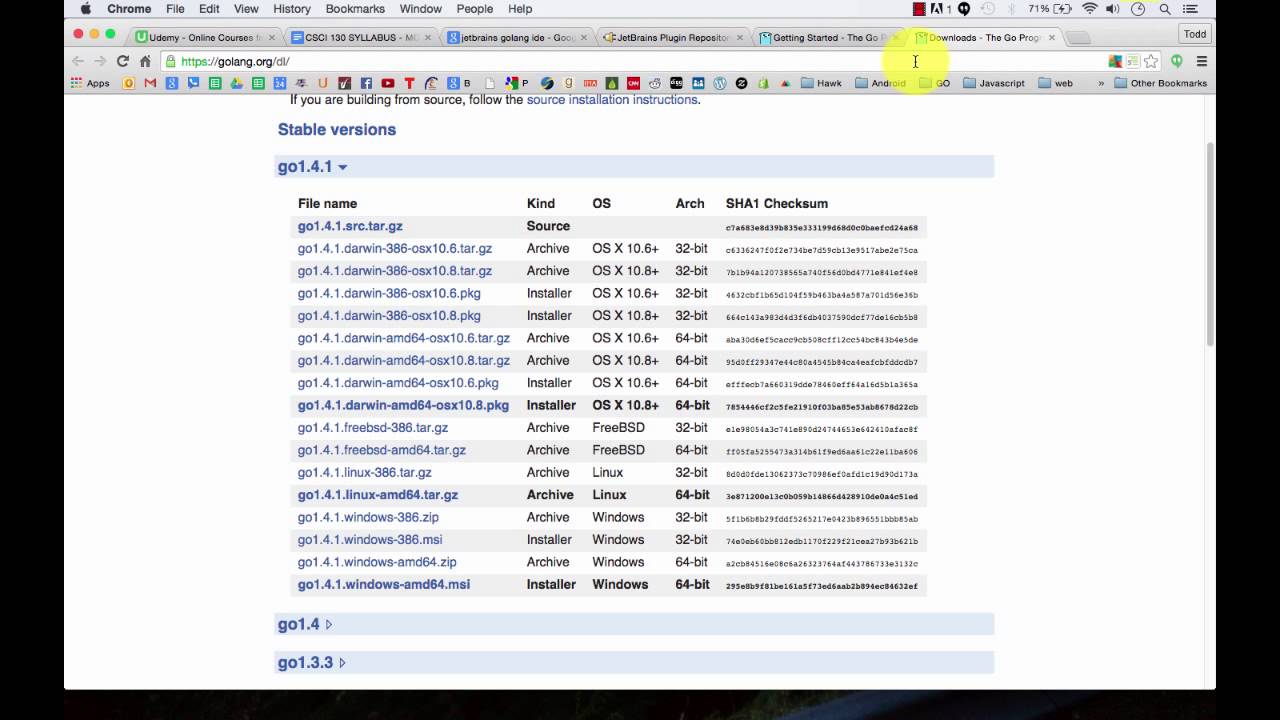
Task: Switch to the Udemy Online Courses tab
Action: tap(204, 37)
